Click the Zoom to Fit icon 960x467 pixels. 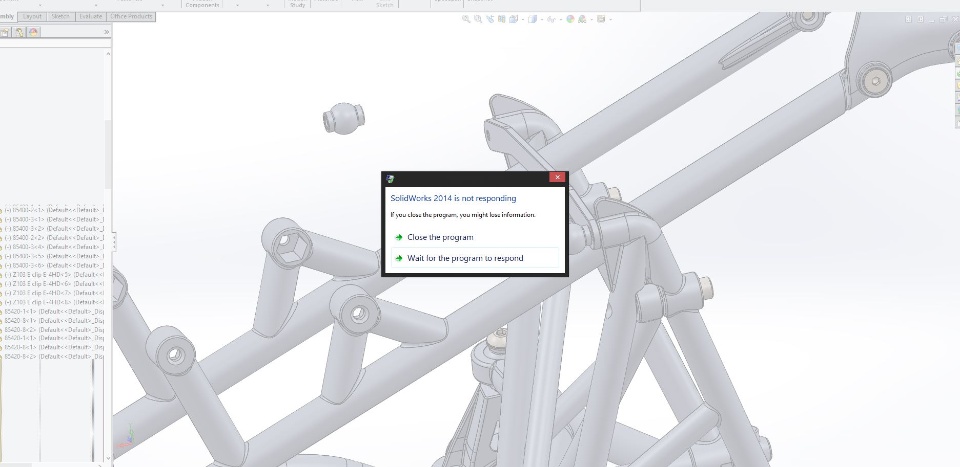point(466,19)
